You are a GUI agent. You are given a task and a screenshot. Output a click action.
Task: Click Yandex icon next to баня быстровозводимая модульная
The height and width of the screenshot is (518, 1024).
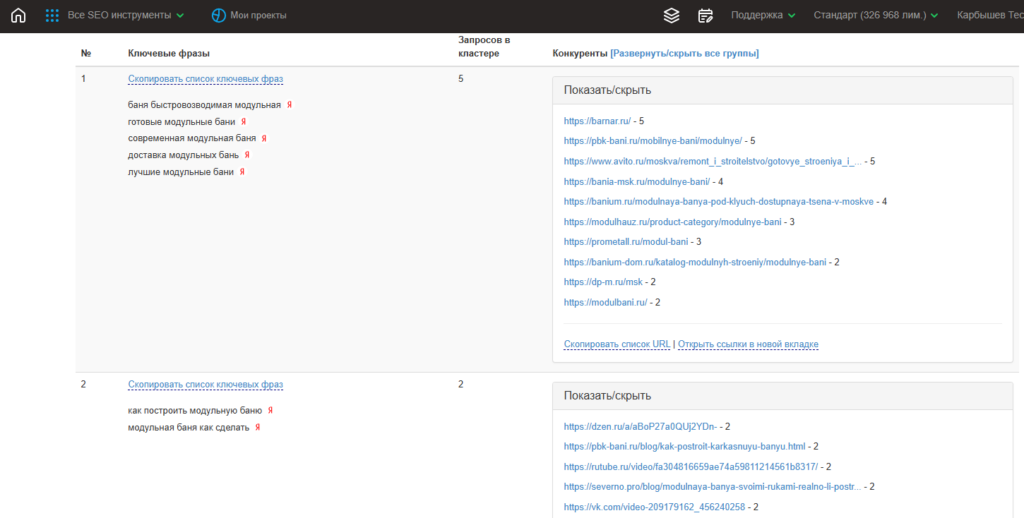click(289, 105)
